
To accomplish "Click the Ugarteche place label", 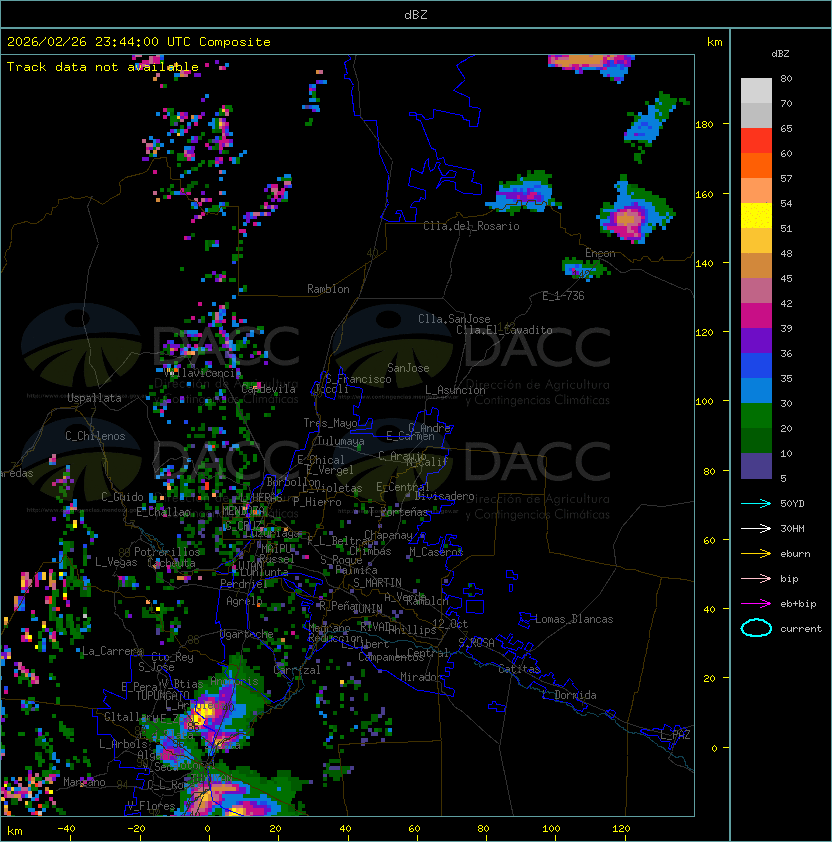I will [246, 634].
